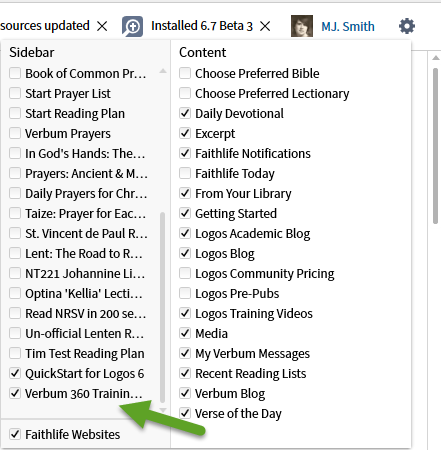Open the settings gear menu
The height and width of the screenshot is (450, 441).
(407, 26)
